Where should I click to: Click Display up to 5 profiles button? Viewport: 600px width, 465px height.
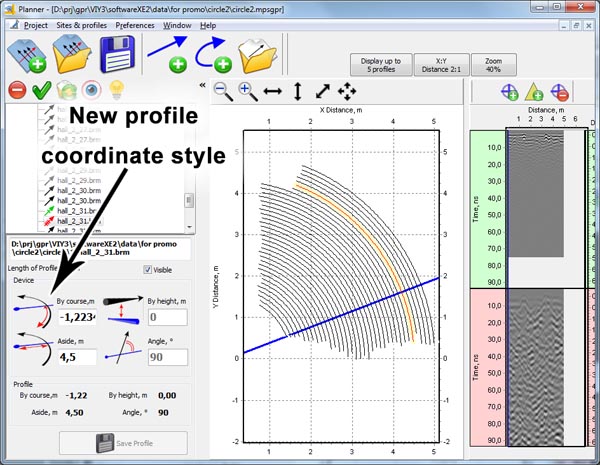pyautogui.click(x=381, y=65)
